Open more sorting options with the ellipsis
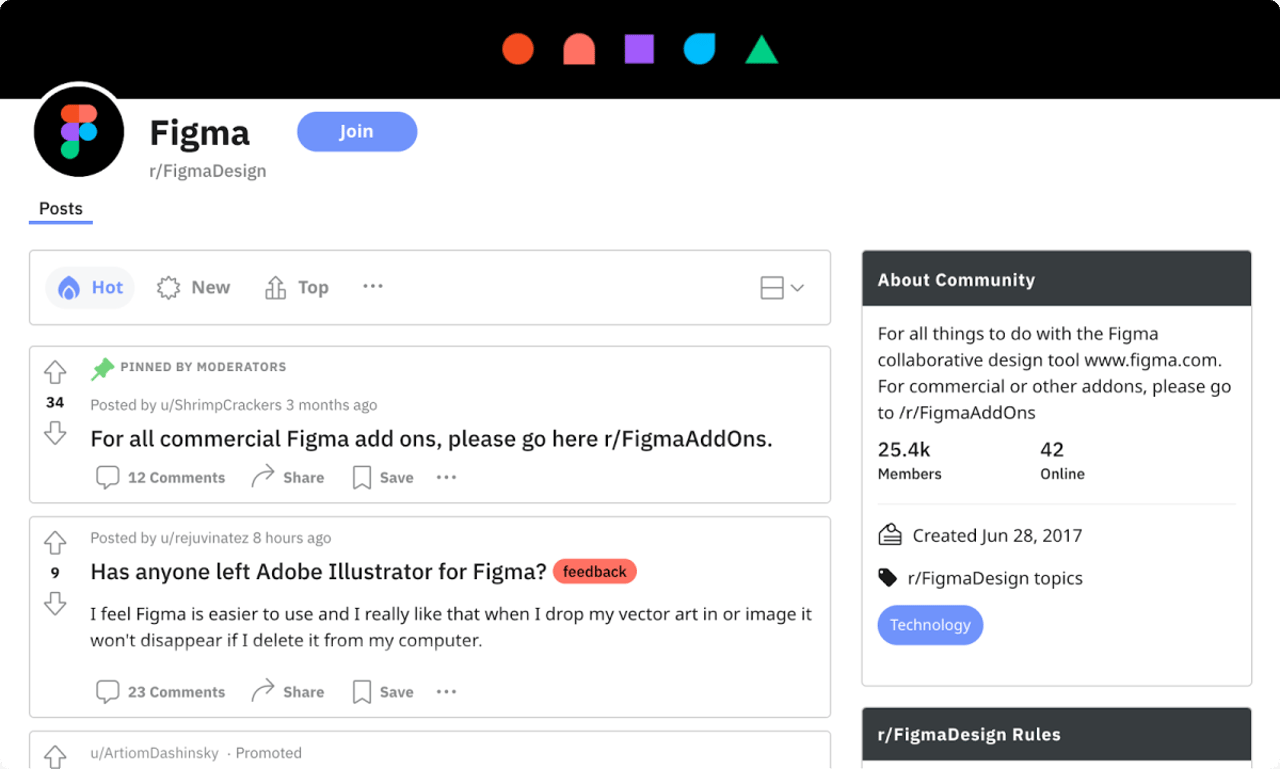This screenshot has width=1280, height=769. 372,287
